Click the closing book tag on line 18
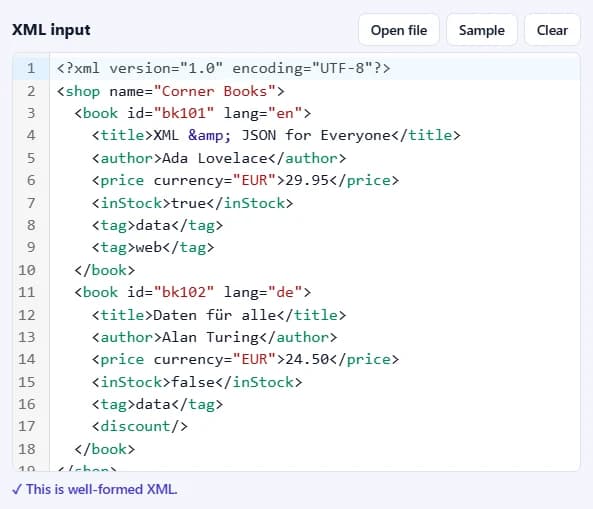Viewport: 593px width, 509px height. (x=104, y=449)
